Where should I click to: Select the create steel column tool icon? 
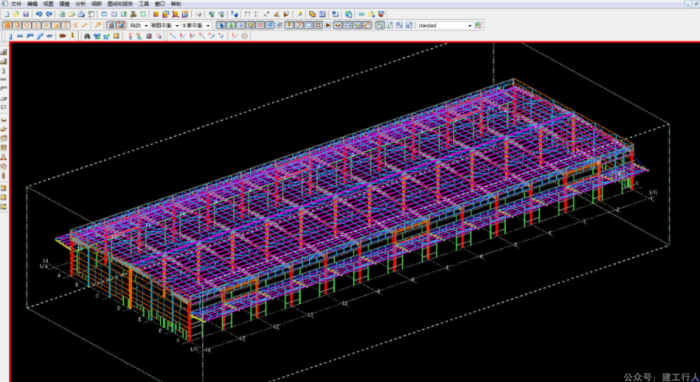10,36
